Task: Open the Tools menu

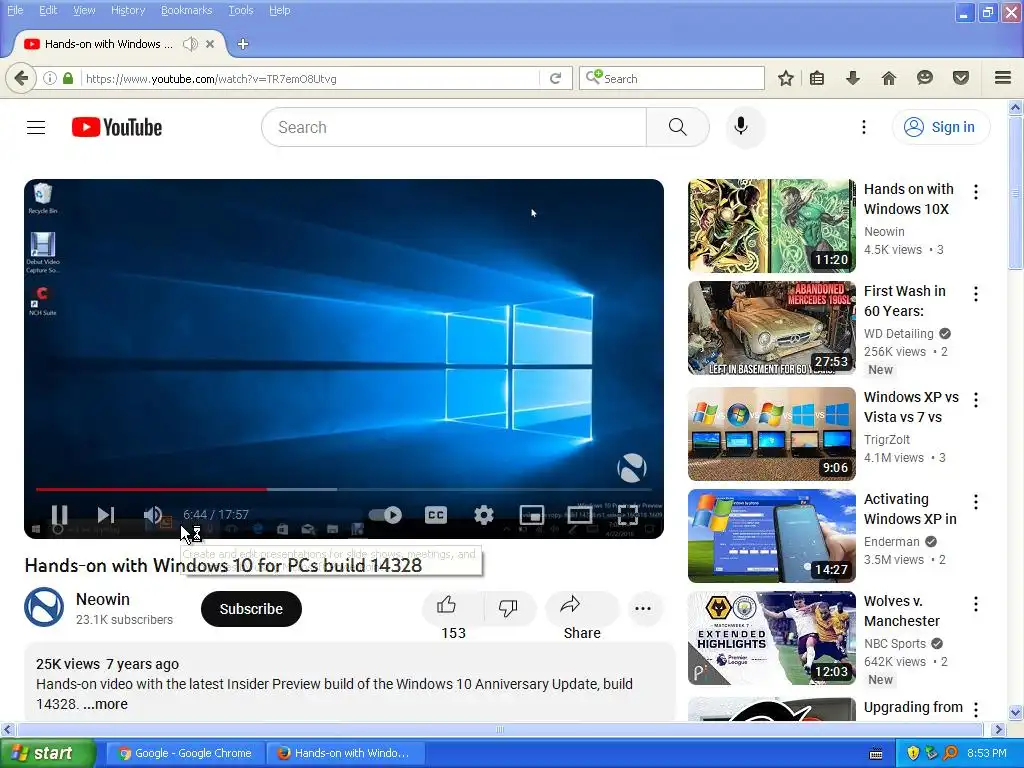Action: [x=240, y=10]
